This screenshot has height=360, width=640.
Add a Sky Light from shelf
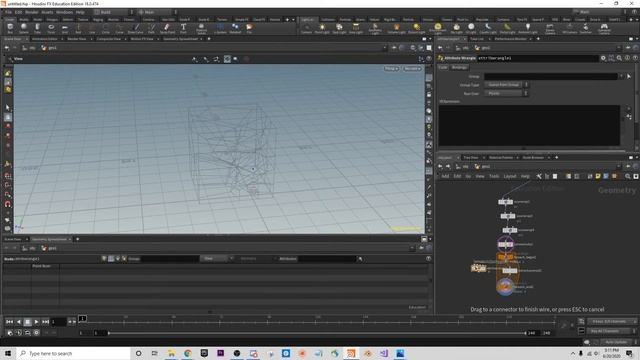pos(456,28)
